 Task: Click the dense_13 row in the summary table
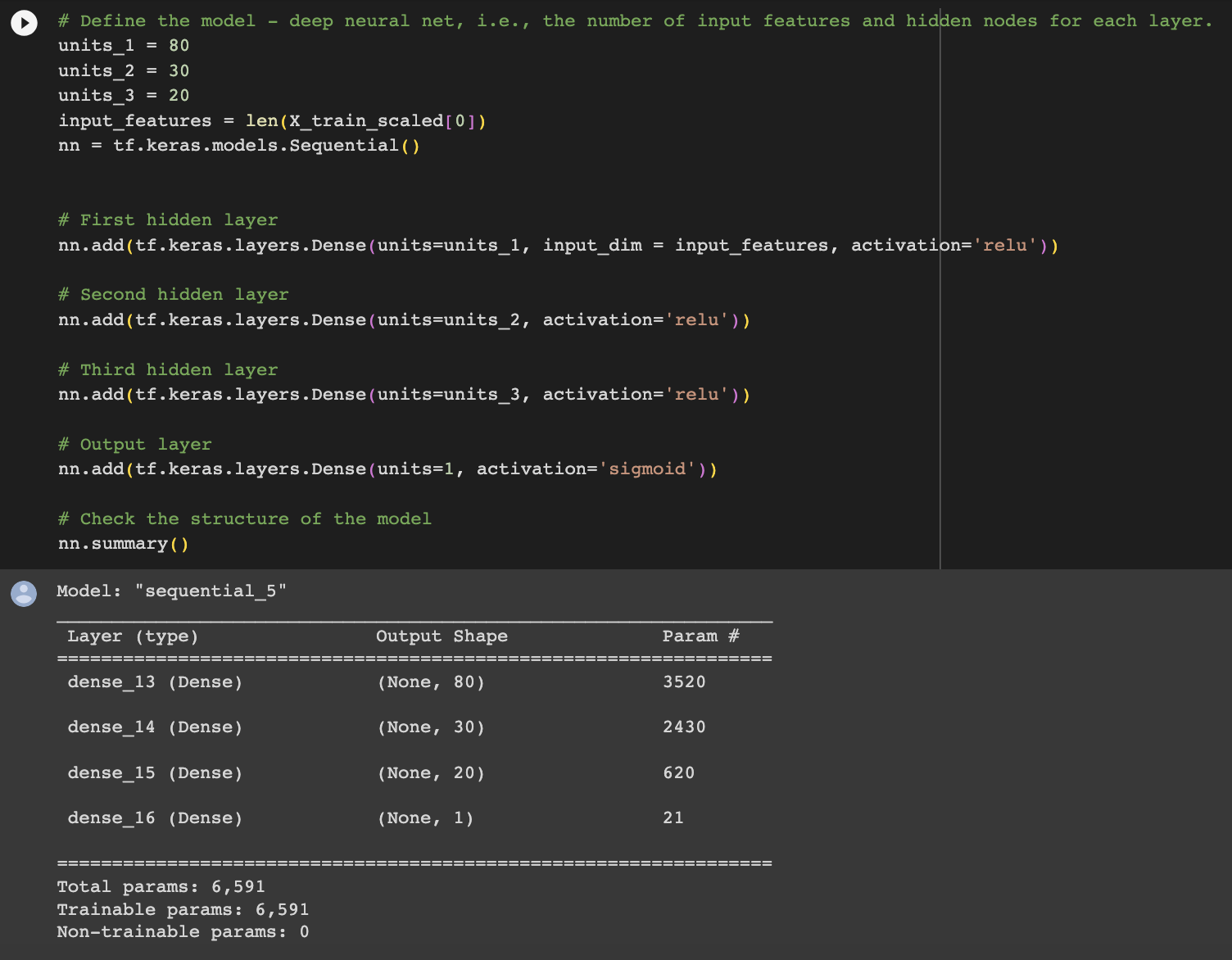[x=154, y=682]
